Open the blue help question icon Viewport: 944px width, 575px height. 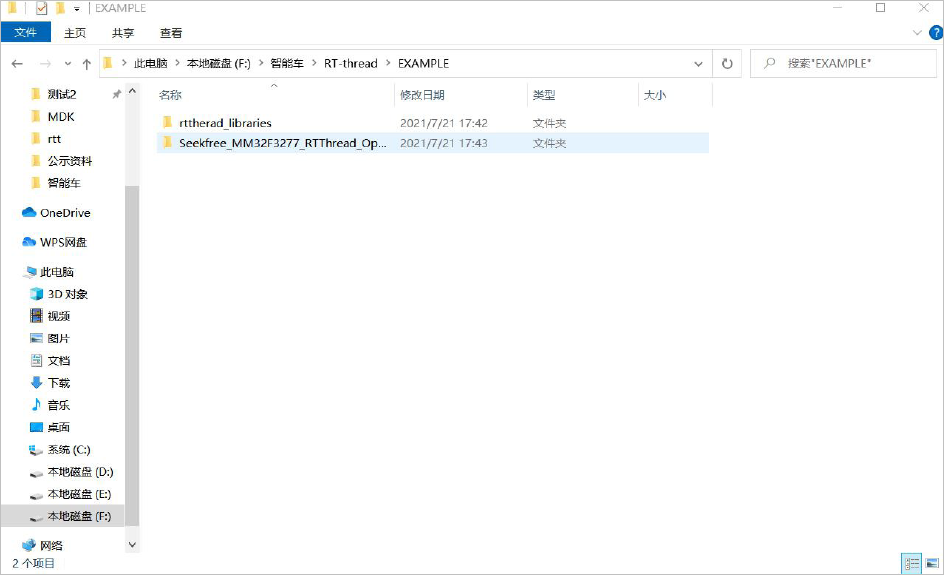click(x=936, y=33)
